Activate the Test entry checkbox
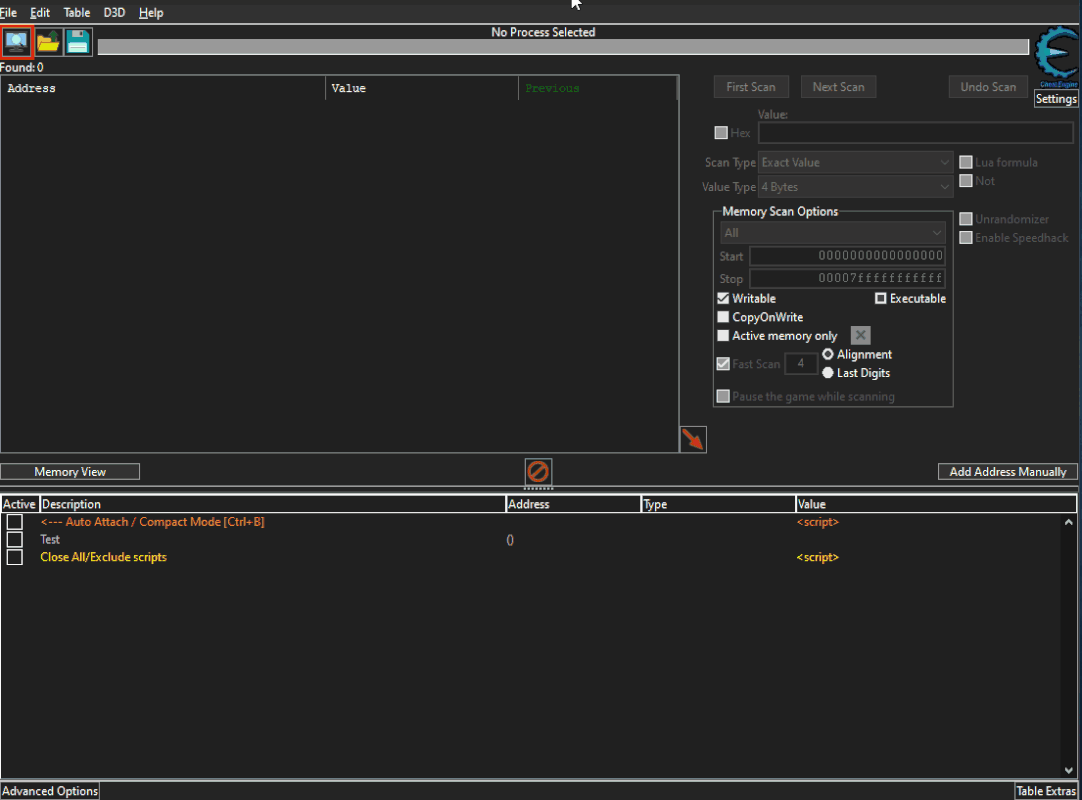1082x800 pixels. (14, 539)
